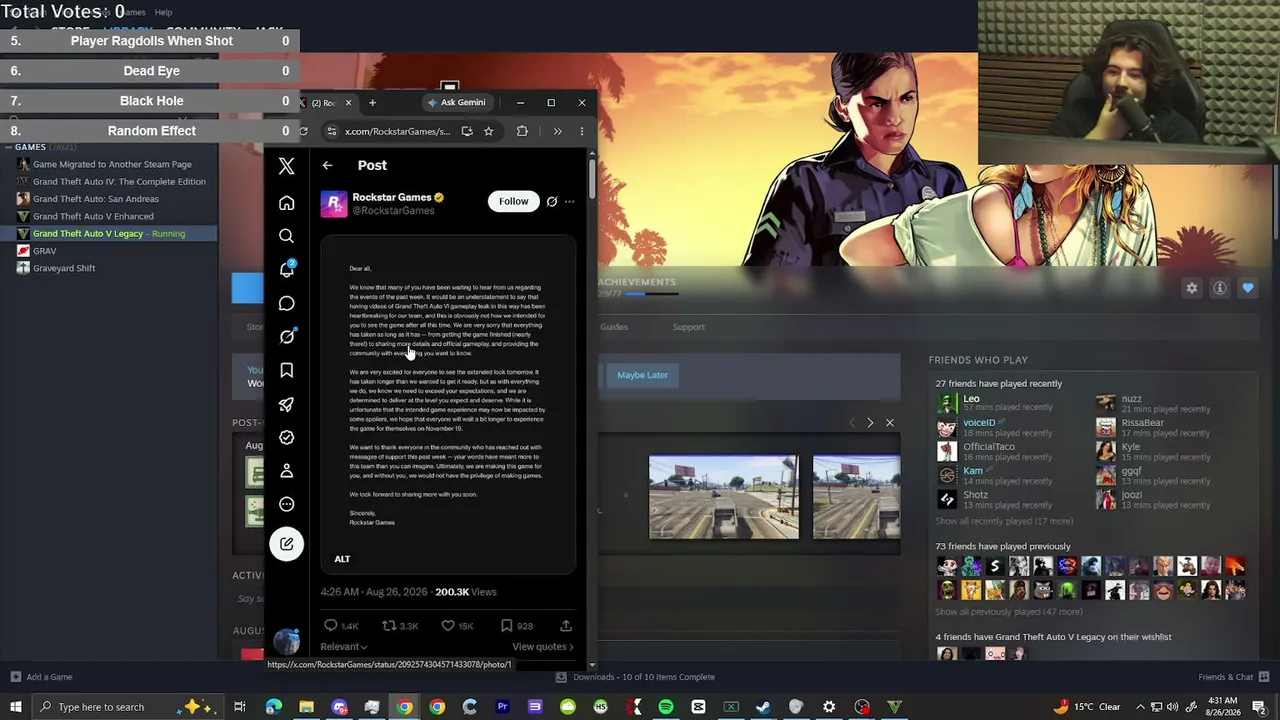Open Windows Task View button
This screenshot has width=1280, height=720.
[x=240, y=707]
